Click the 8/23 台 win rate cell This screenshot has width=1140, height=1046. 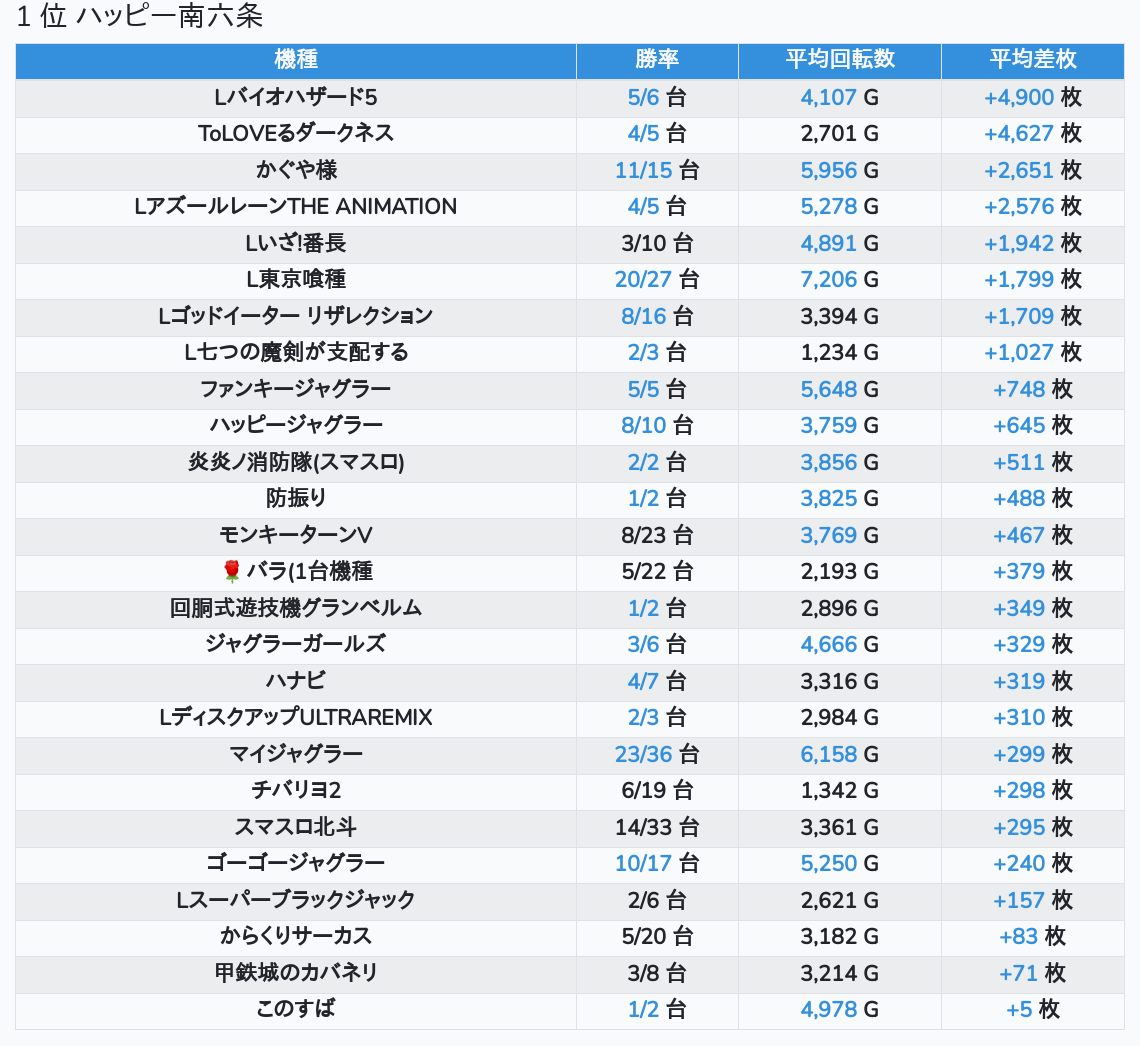pos(657,535)
